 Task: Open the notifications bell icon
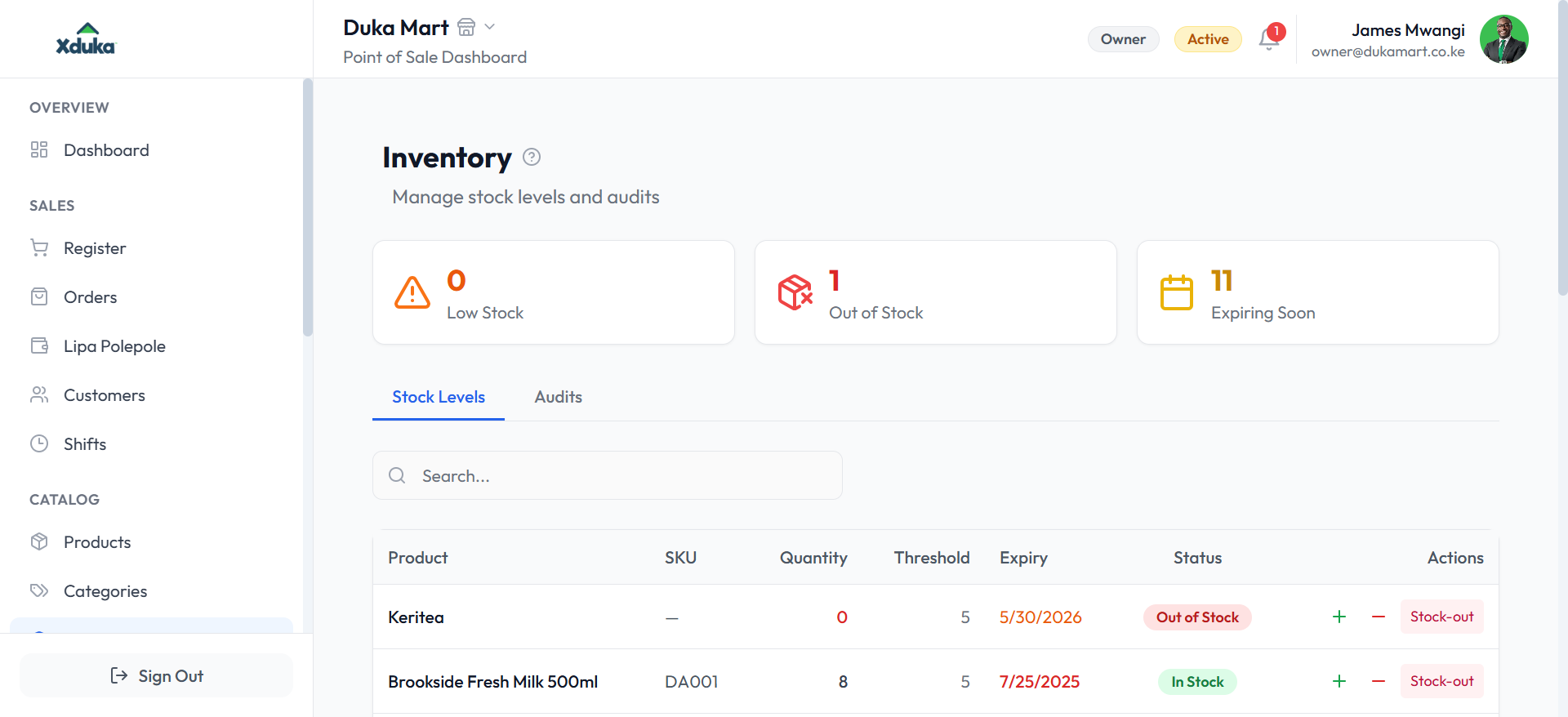(x=1269, y=38)
